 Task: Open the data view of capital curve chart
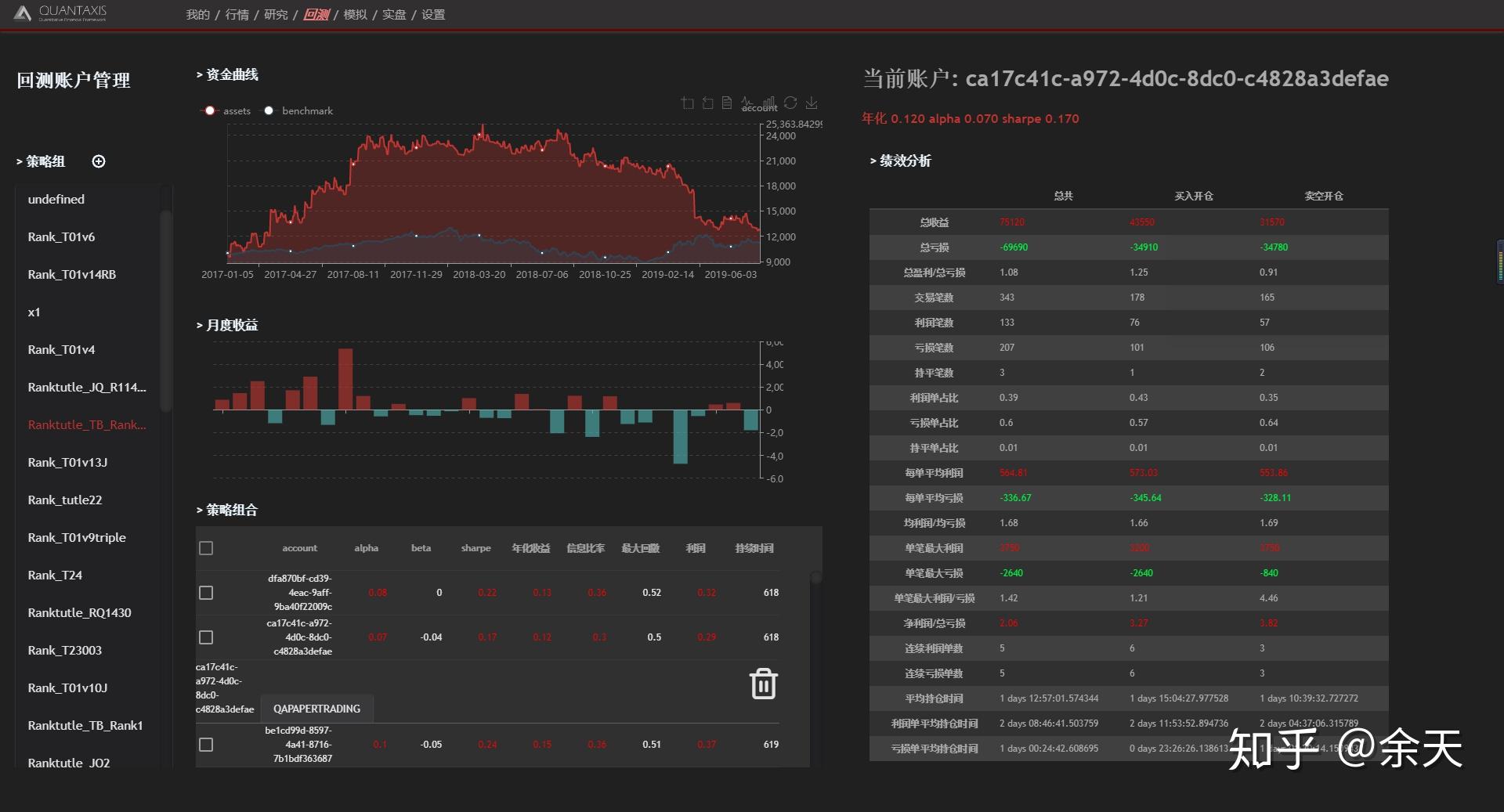tap(727, 103)
